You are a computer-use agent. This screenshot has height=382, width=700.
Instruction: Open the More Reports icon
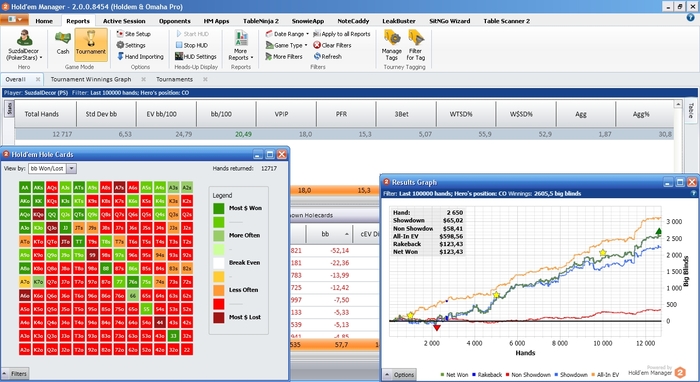[x=241, y=45]
